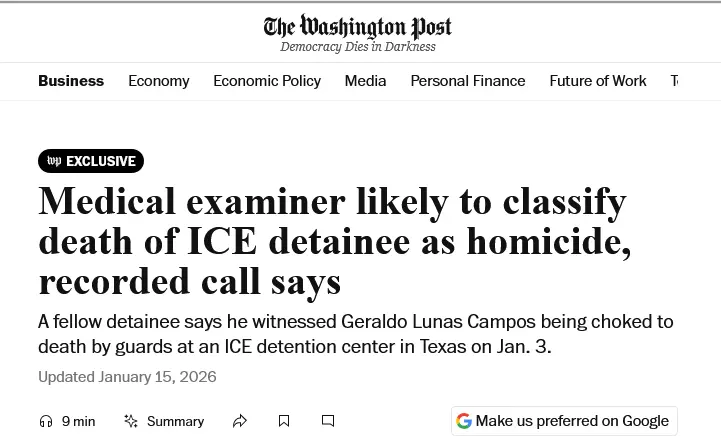This screenshot has height=446, width=721.
Task: Click the Updated January 15, 2026 date
Action: pos(127,377)
